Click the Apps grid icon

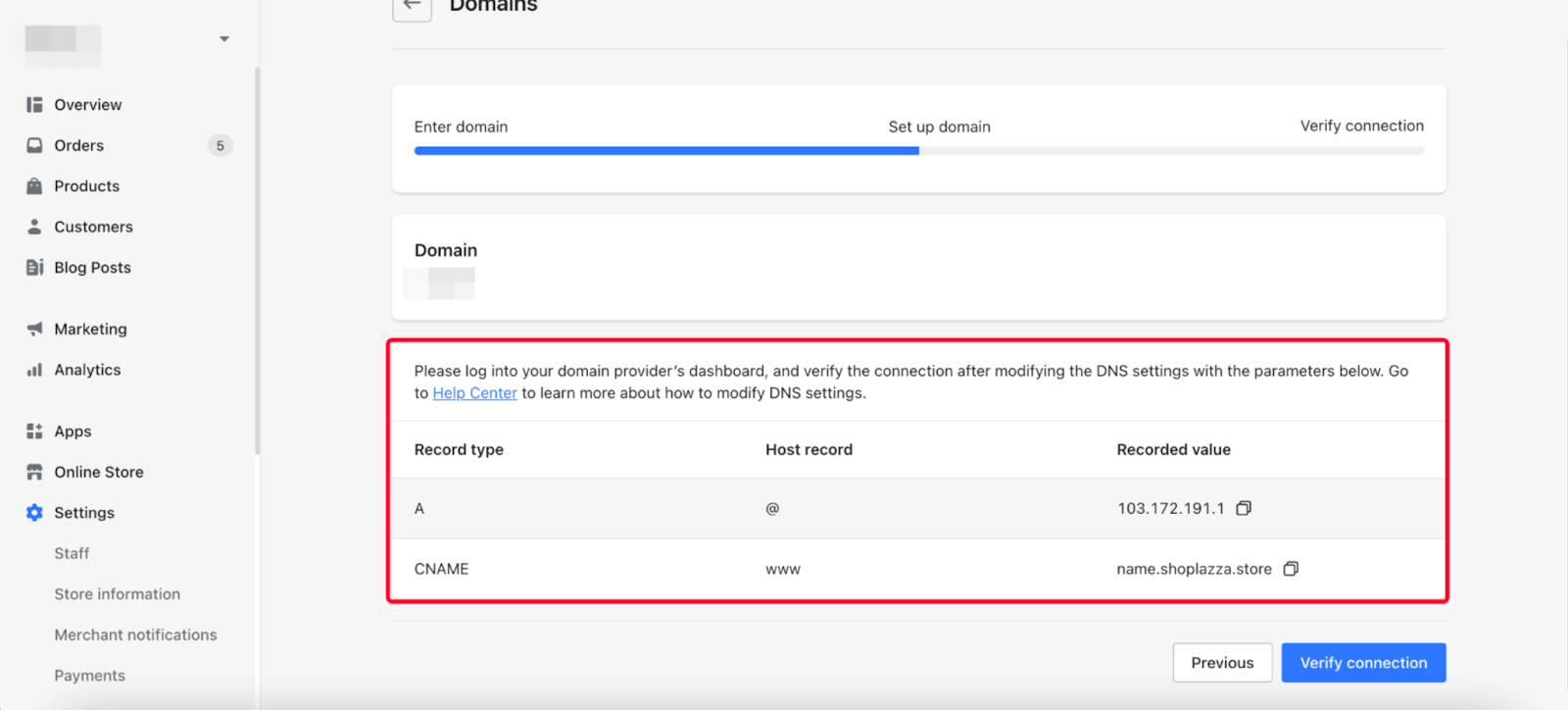coord(34,431)
